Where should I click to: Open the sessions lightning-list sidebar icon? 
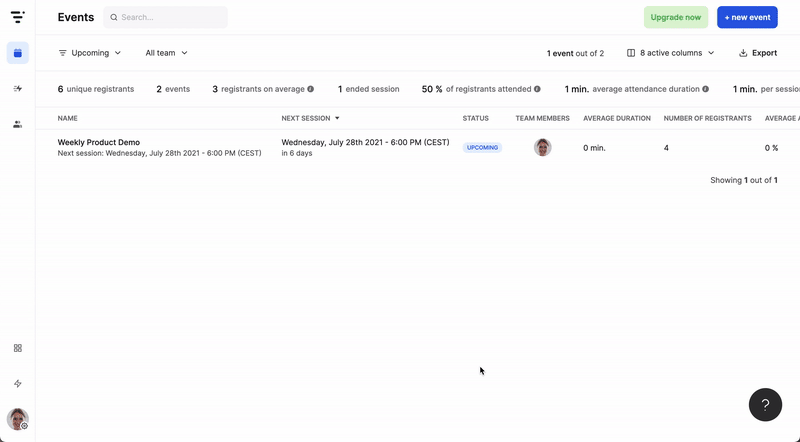point(18,89)
